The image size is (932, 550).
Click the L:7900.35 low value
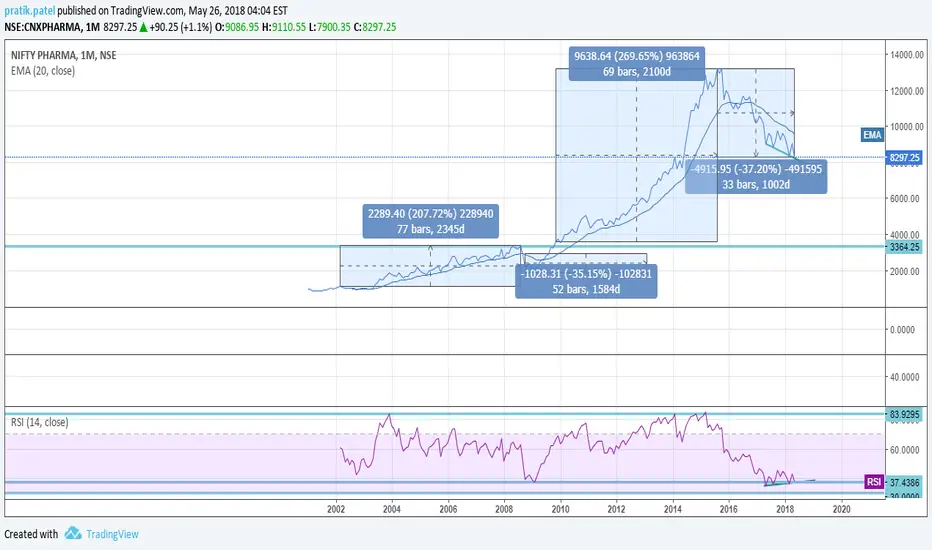coord(330,27)
